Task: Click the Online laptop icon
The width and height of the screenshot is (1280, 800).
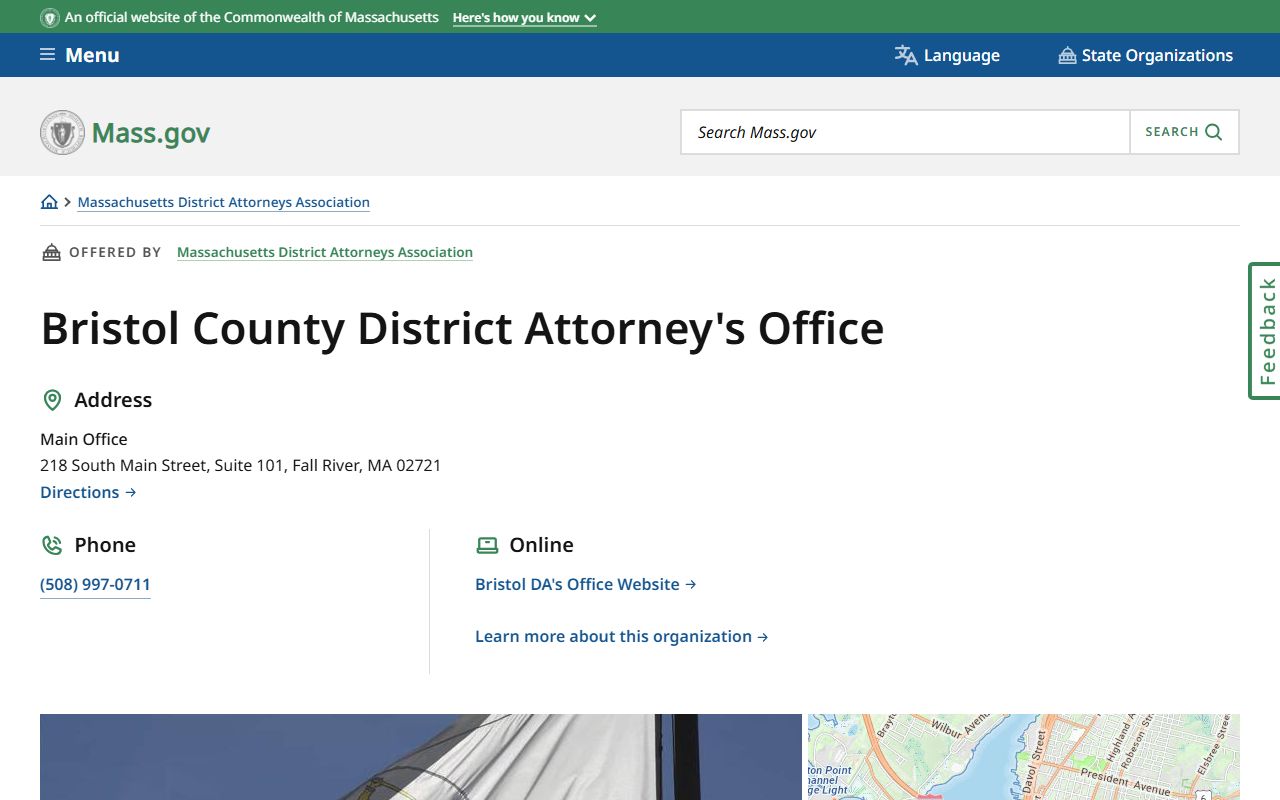Action: pyautogui.click(x=487, y=545)
